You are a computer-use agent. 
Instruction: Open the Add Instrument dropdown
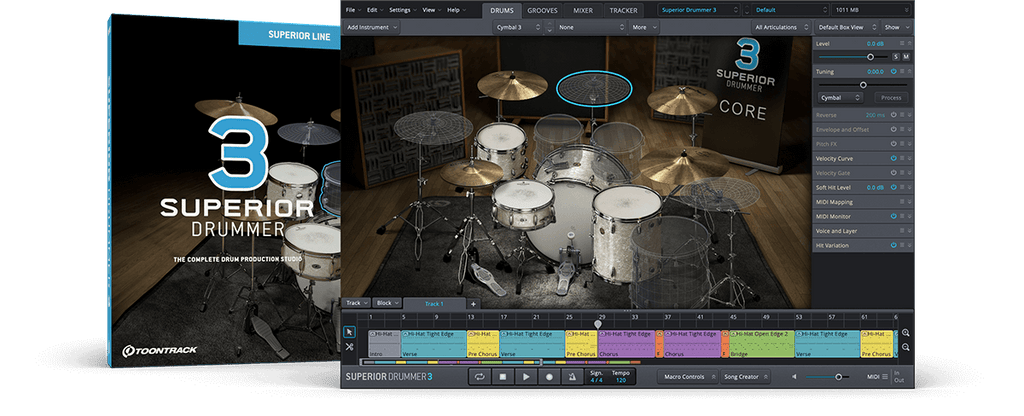(372, 27)
